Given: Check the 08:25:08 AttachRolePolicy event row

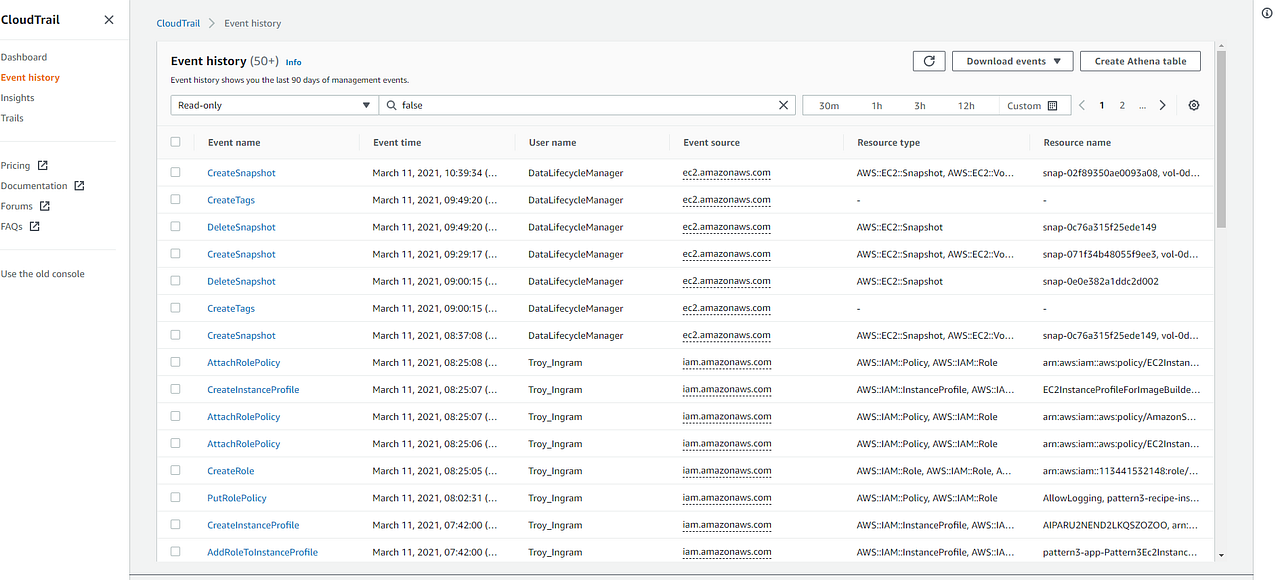Looking at the screenshot, I should pos(176,361).
